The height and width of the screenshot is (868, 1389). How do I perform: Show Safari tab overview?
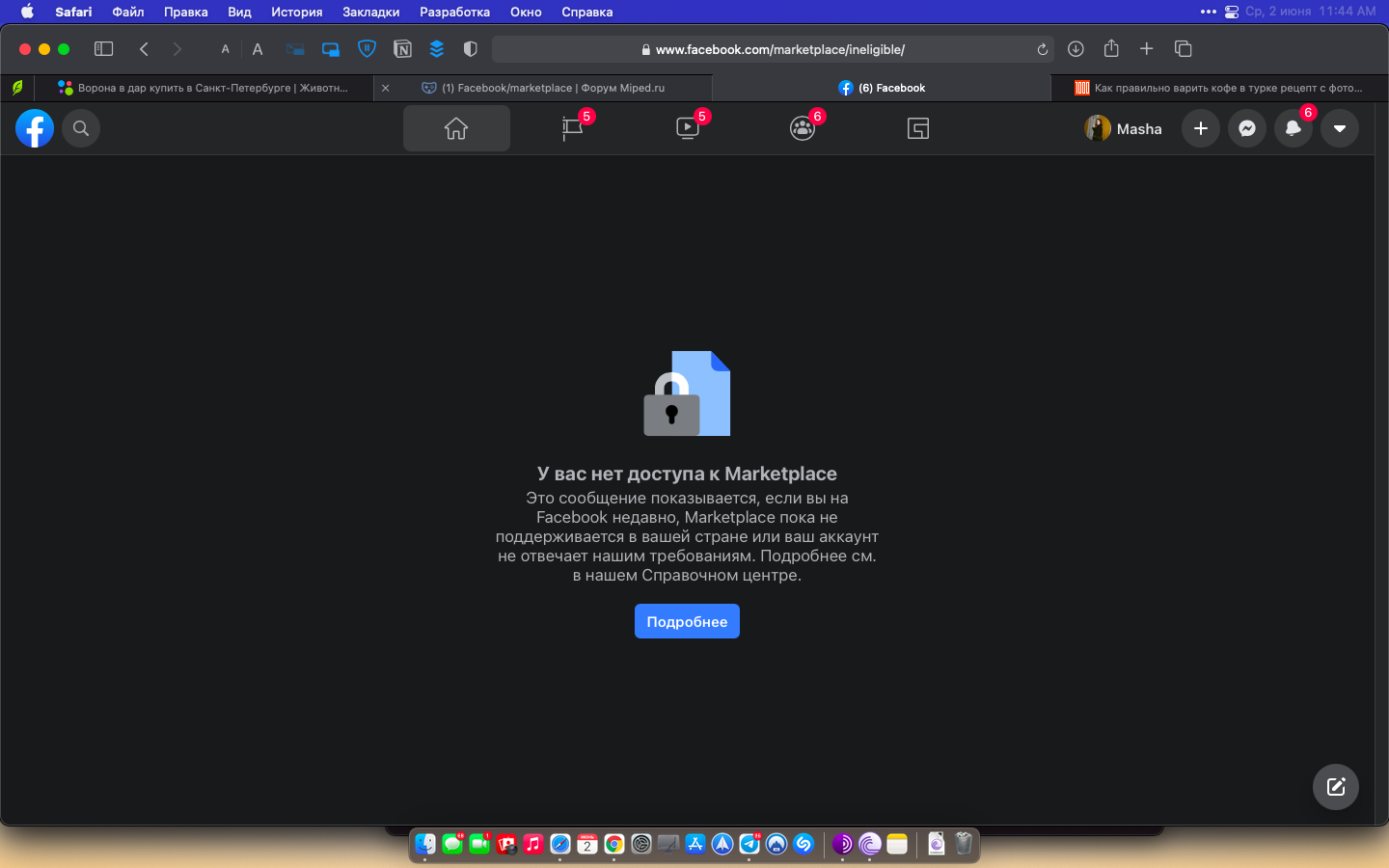coord(1184,49)
